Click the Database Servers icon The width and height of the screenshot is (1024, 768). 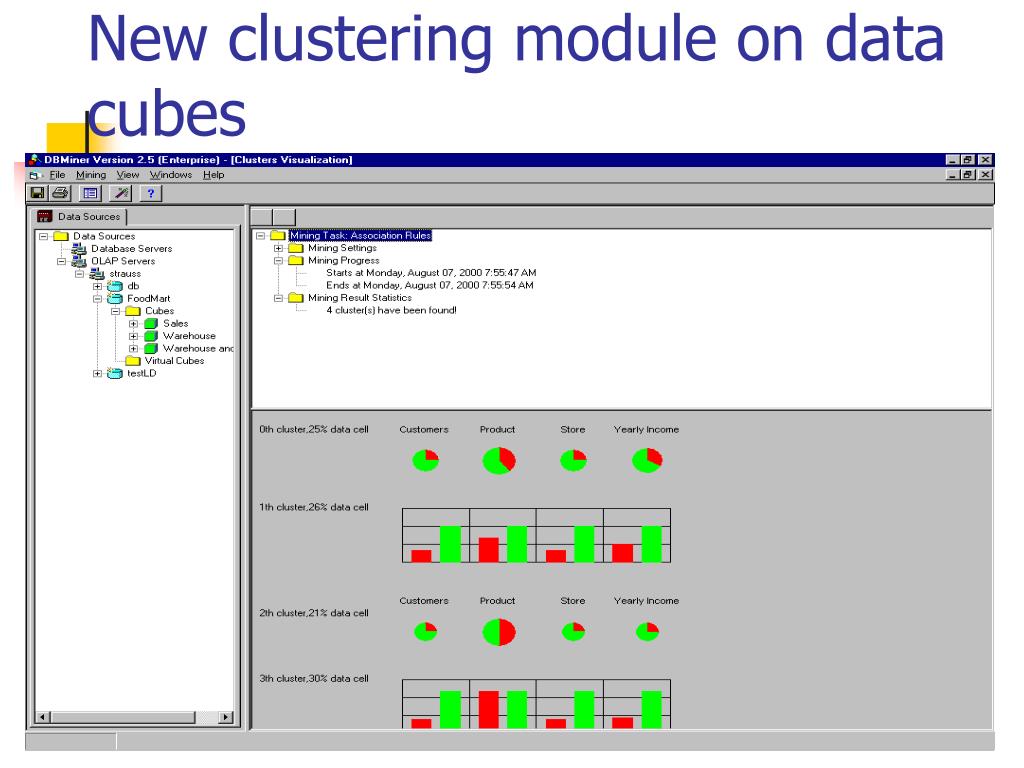coord(79,249)
